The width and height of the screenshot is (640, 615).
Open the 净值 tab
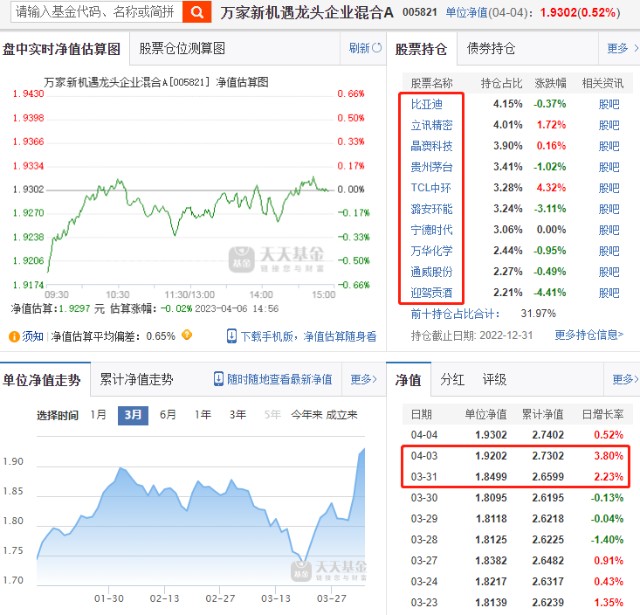click(408, 380)
